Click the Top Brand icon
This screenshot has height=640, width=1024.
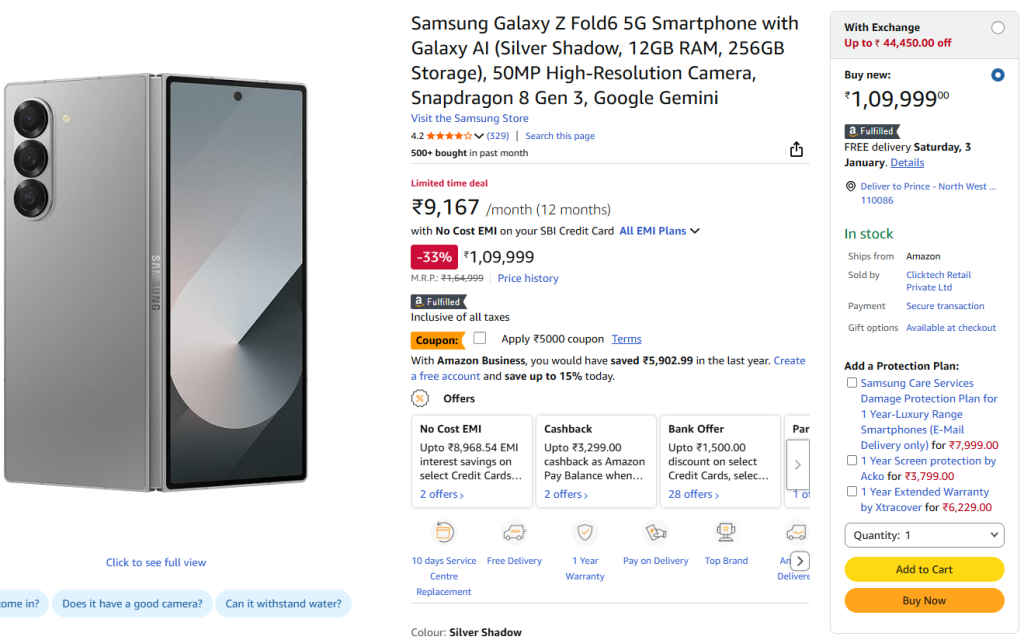(x=726, y=533)
